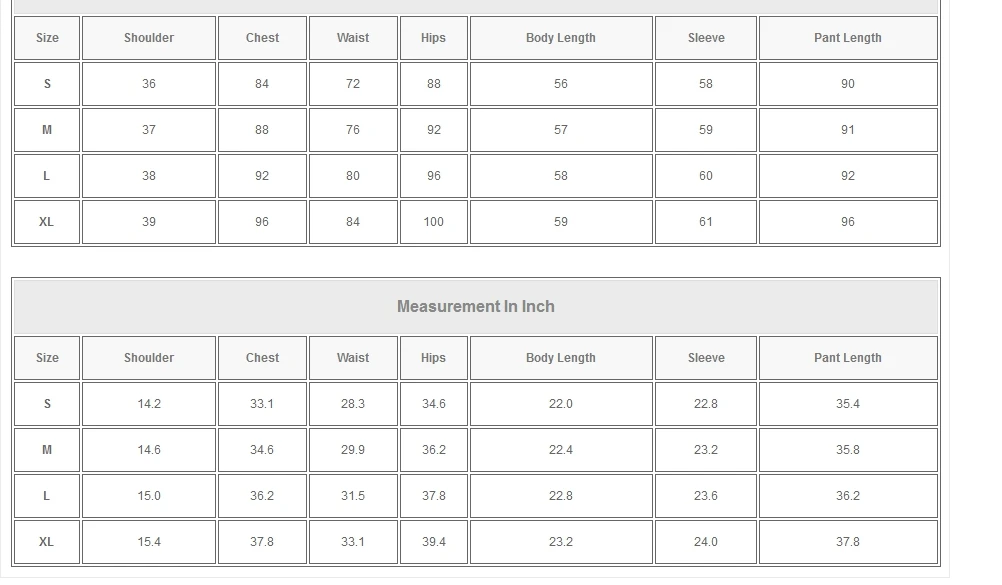Image resolution: width=1002 pixels, height=585 pixels.
Task: Click the inch sleeve cell showing 24.0
Action: pos(706,542)
